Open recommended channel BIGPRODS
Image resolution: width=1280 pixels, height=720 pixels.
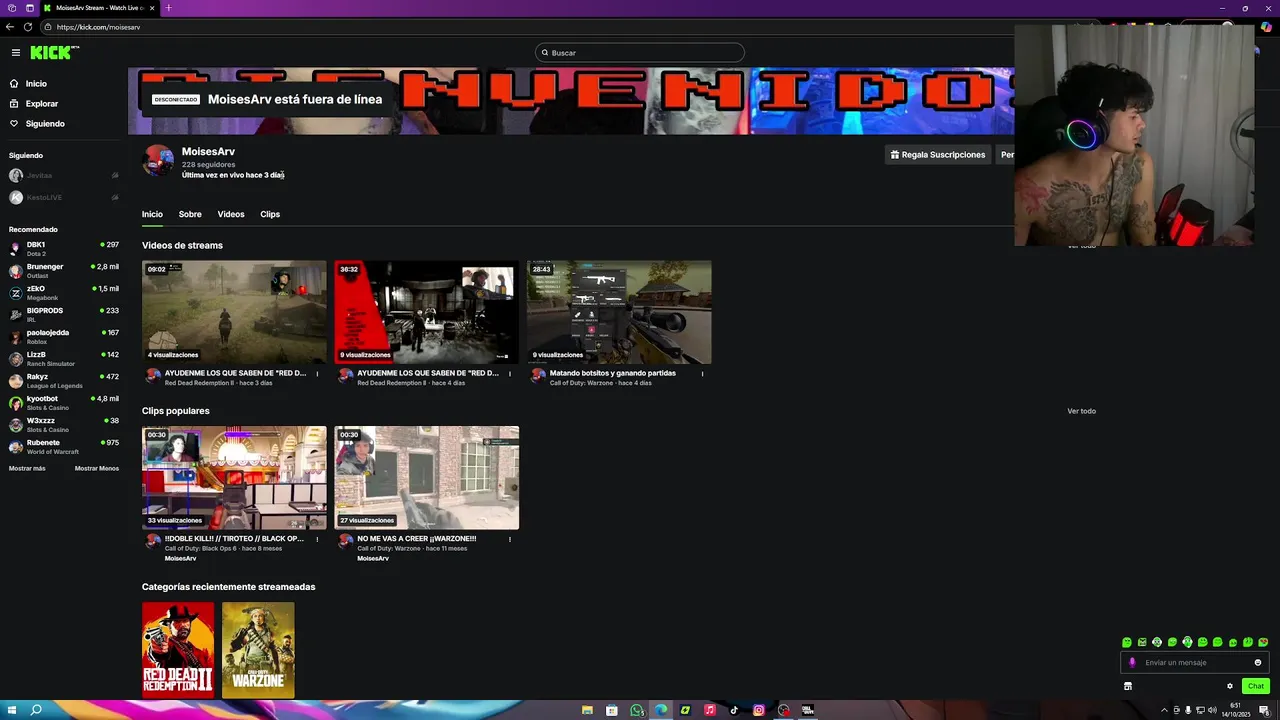64,315
